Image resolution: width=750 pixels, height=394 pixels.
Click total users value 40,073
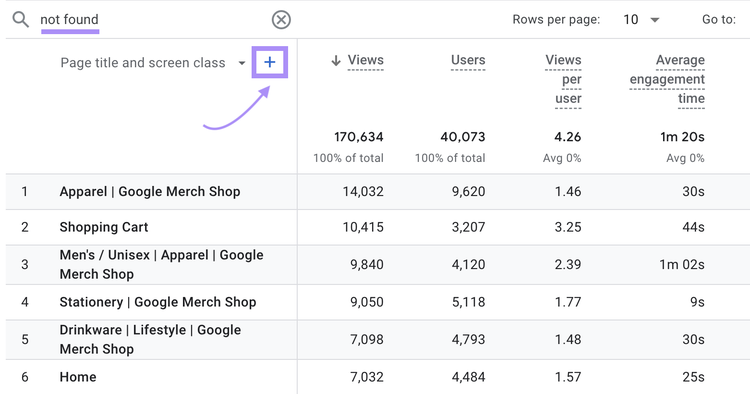[x=463, y=137]
